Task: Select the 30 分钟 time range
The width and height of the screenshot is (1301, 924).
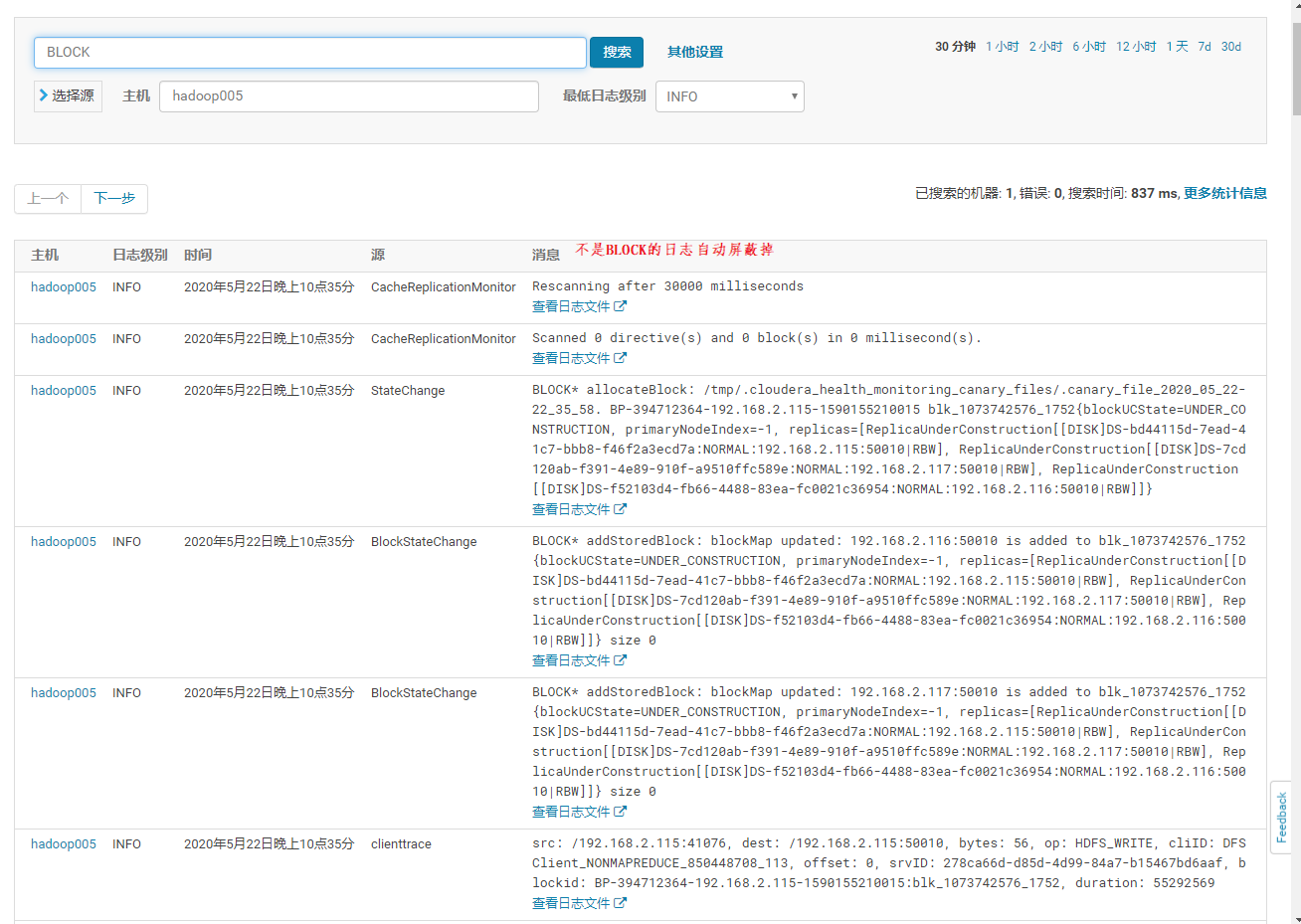Action: click(x=955, y=47)
